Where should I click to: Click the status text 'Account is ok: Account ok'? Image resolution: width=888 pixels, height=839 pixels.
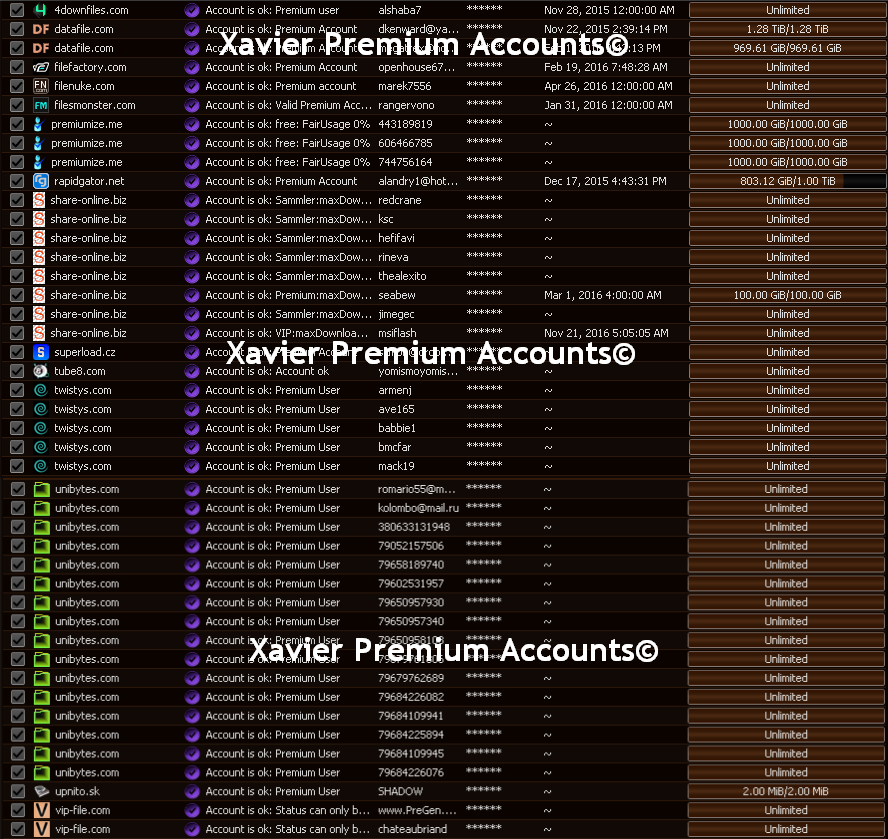(x=267, y=371)
